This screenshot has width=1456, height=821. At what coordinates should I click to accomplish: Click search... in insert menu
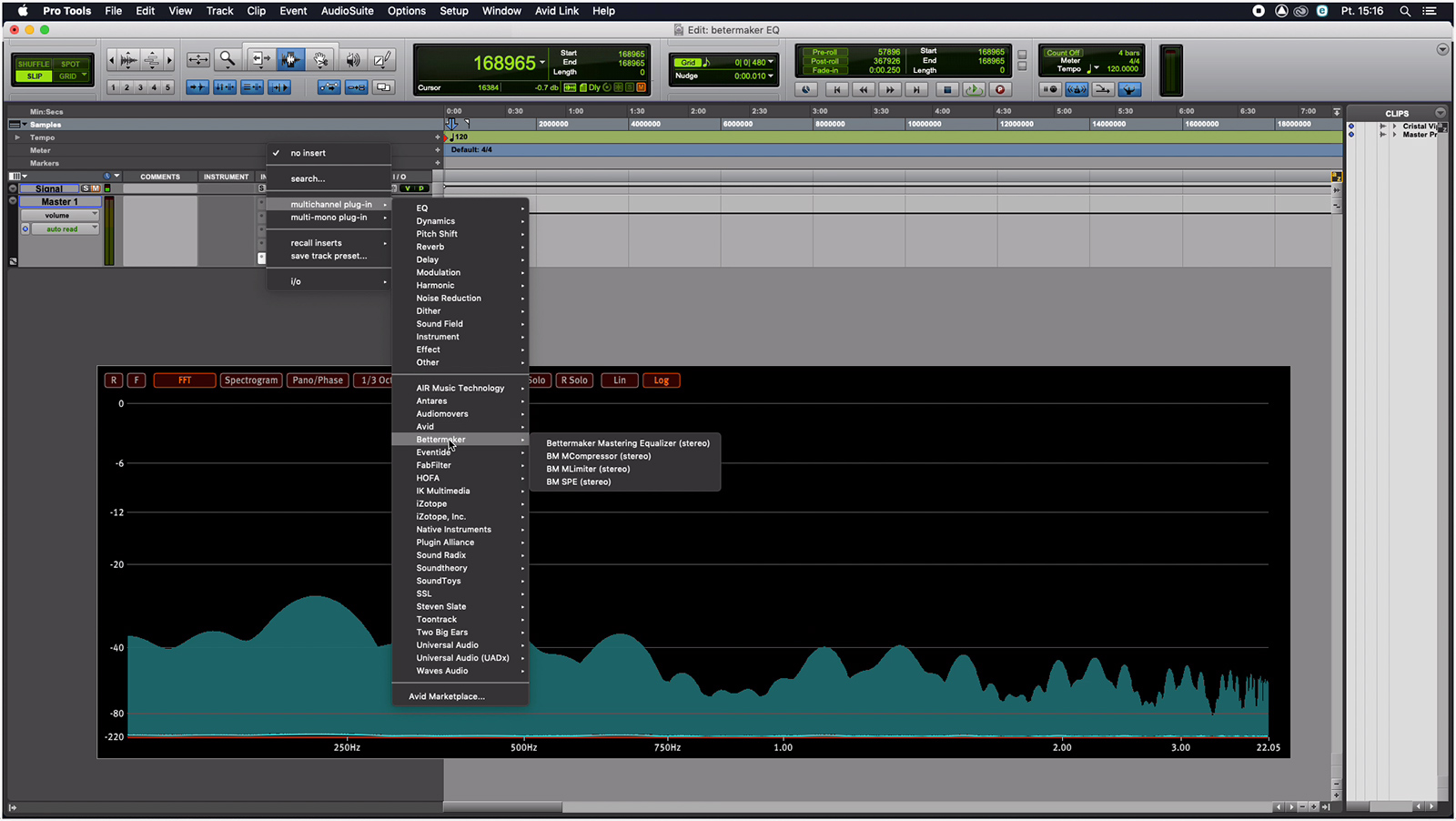tap(308, 178)
